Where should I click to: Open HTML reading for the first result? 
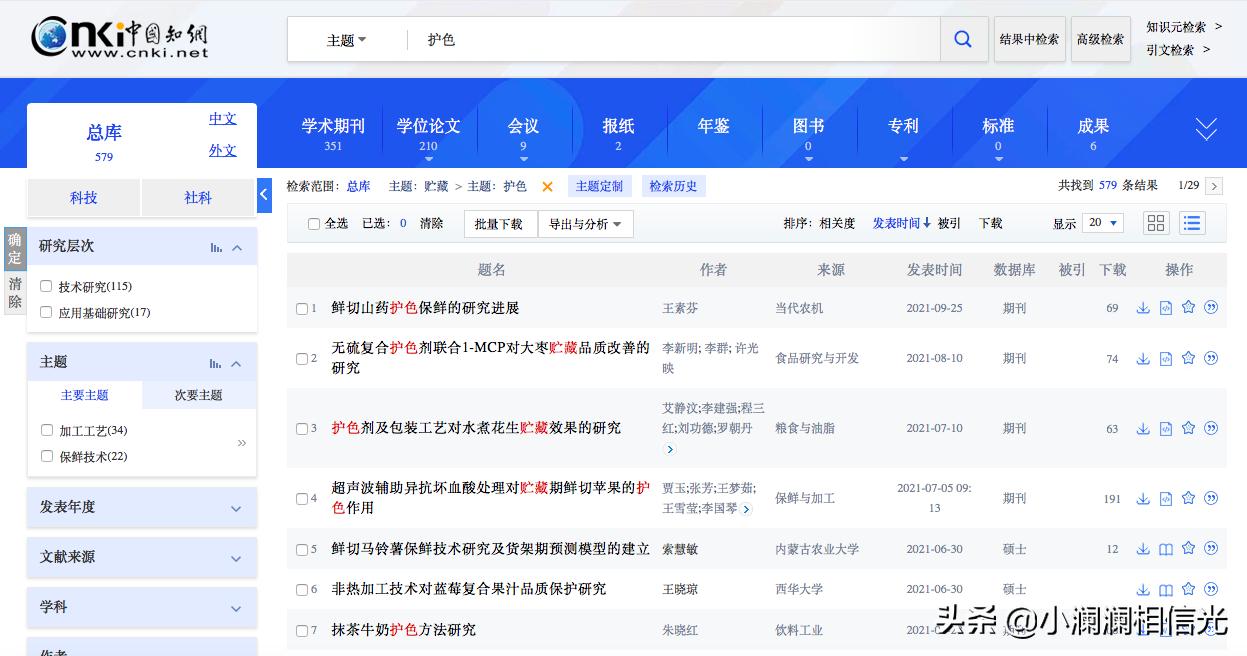click(1166, 308)
